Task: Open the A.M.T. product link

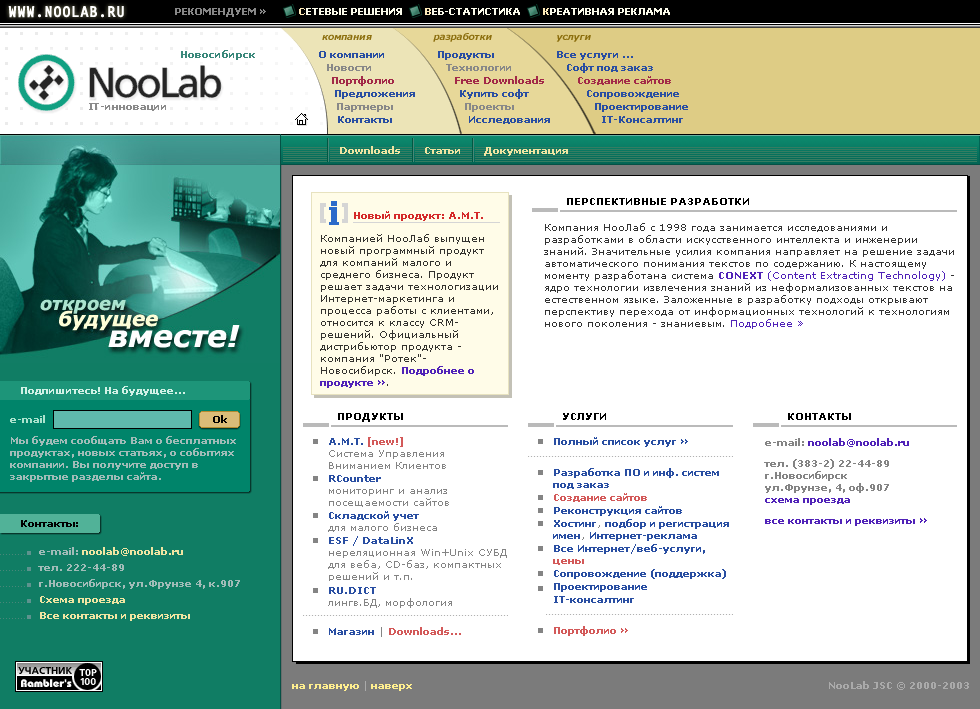Action: coord(346,441)
